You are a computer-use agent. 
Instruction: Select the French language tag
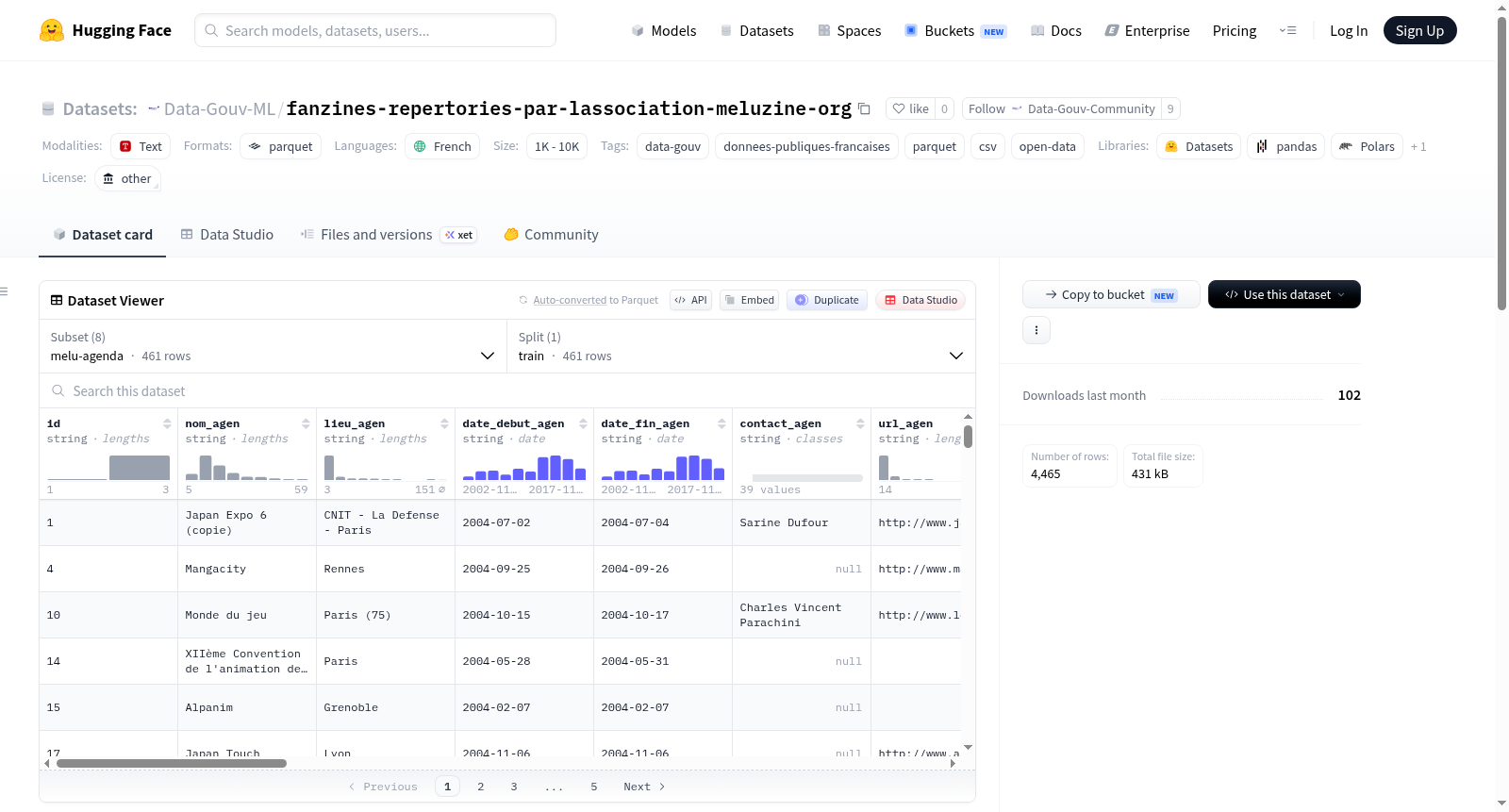pyautogui.click(x=442, y=146)
